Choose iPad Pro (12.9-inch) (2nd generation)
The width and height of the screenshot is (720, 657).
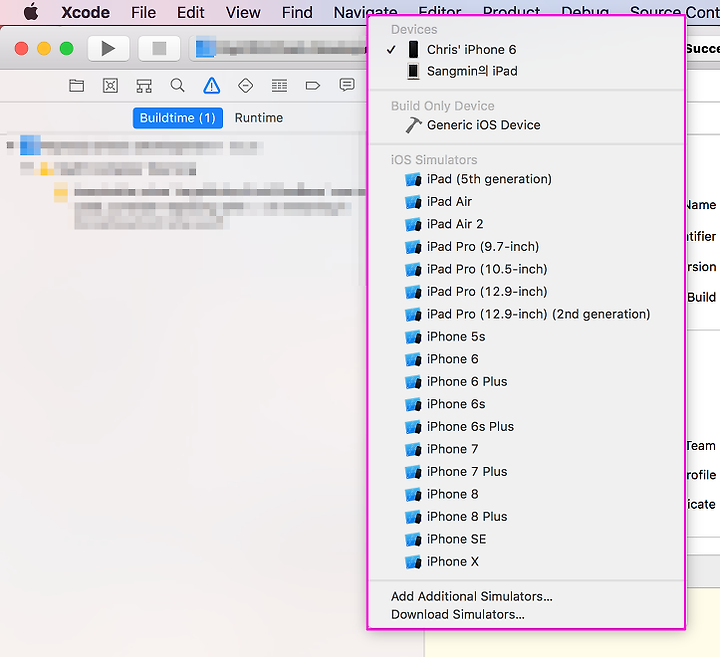pyautogui.click(x=526, y=314)
